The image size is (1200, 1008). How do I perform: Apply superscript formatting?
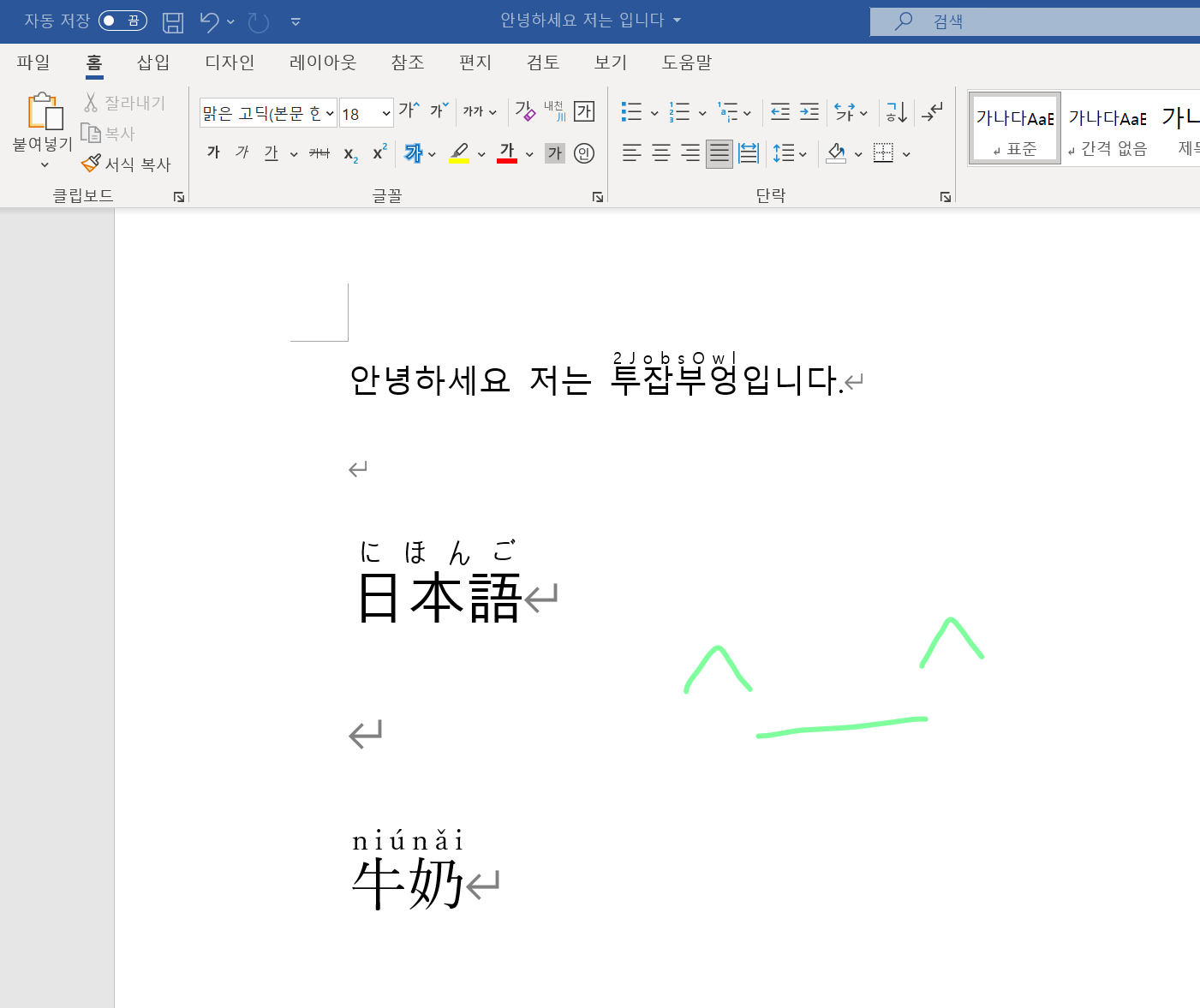tap(379, 152)
